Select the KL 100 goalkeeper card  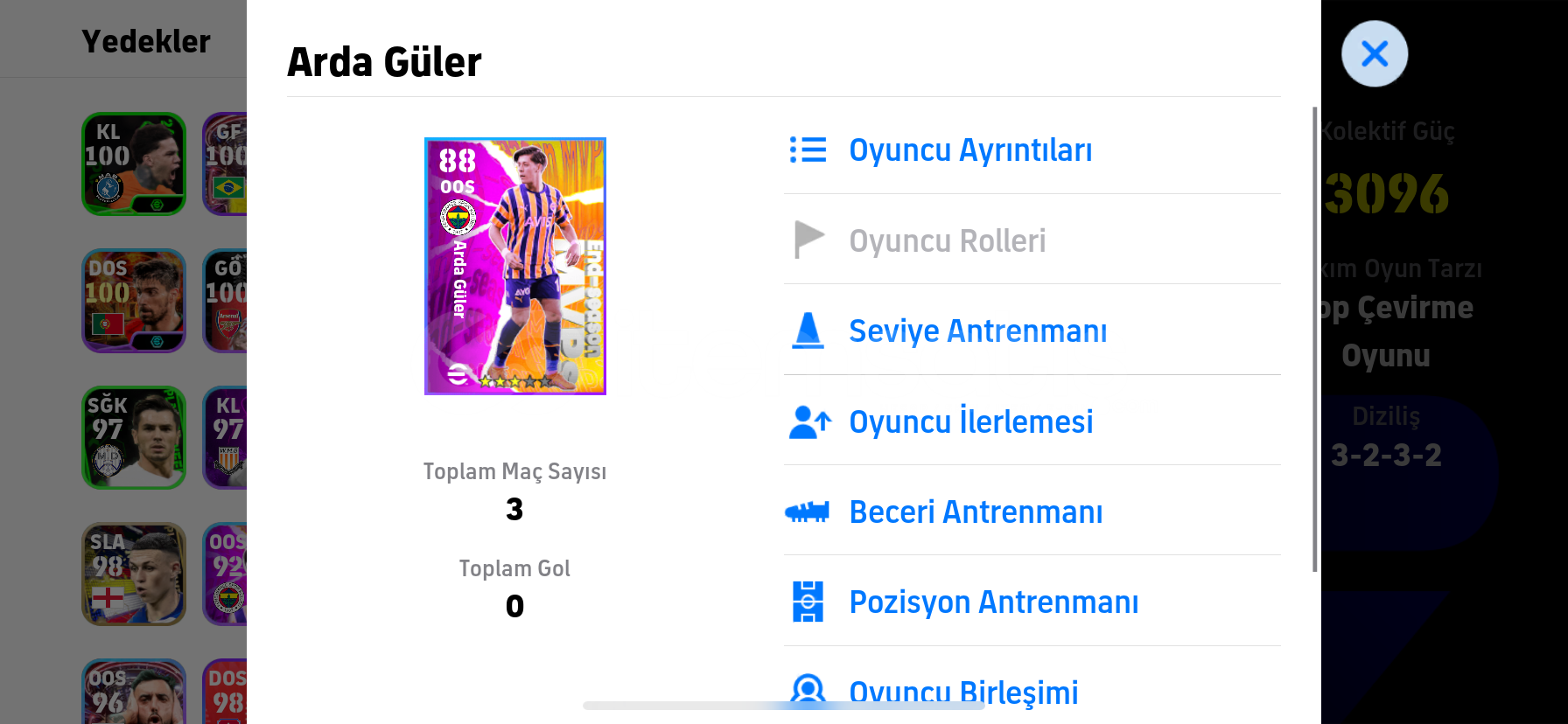pos(134,164)
